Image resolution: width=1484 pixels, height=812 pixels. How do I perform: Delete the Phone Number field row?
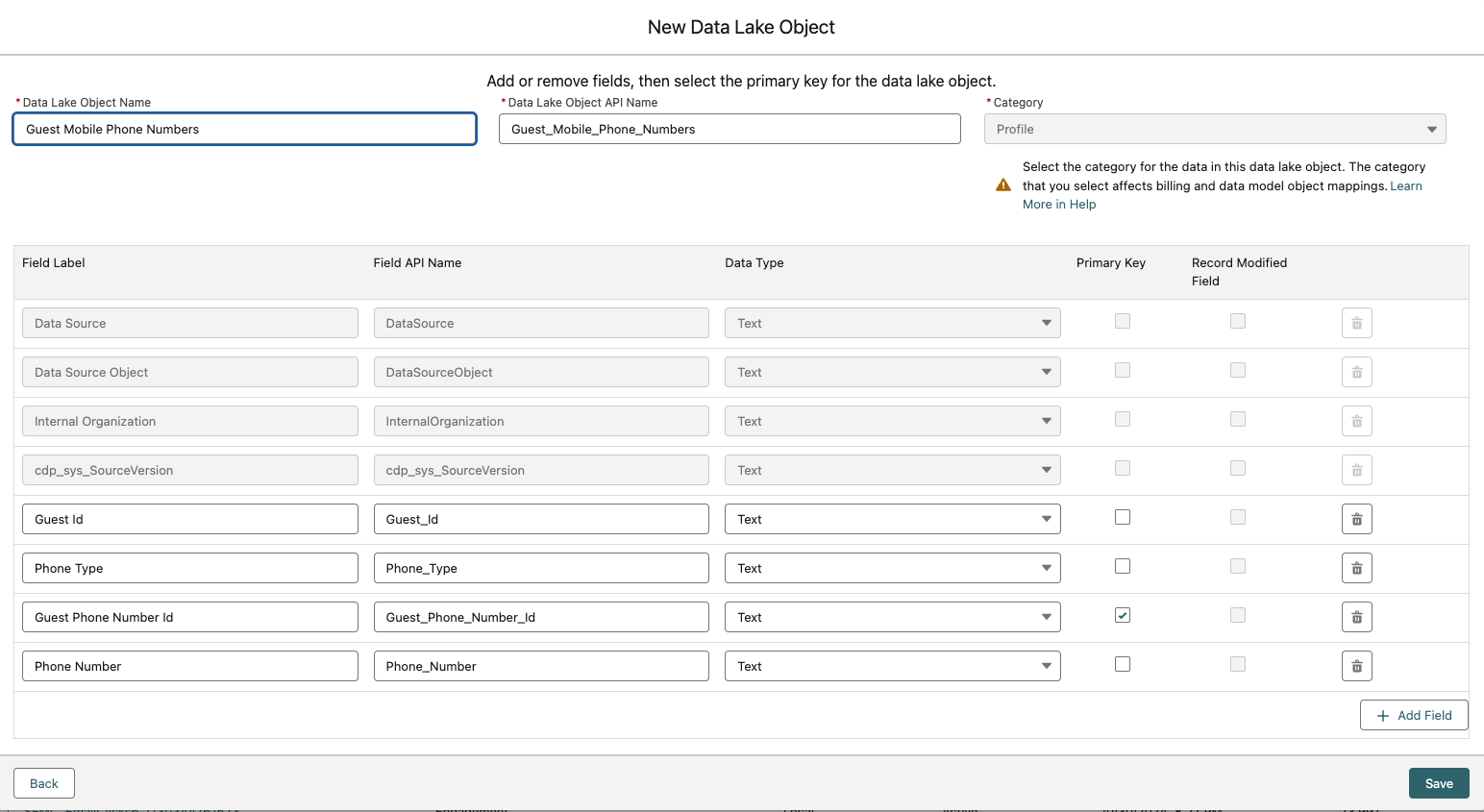tap(1356, 666)
